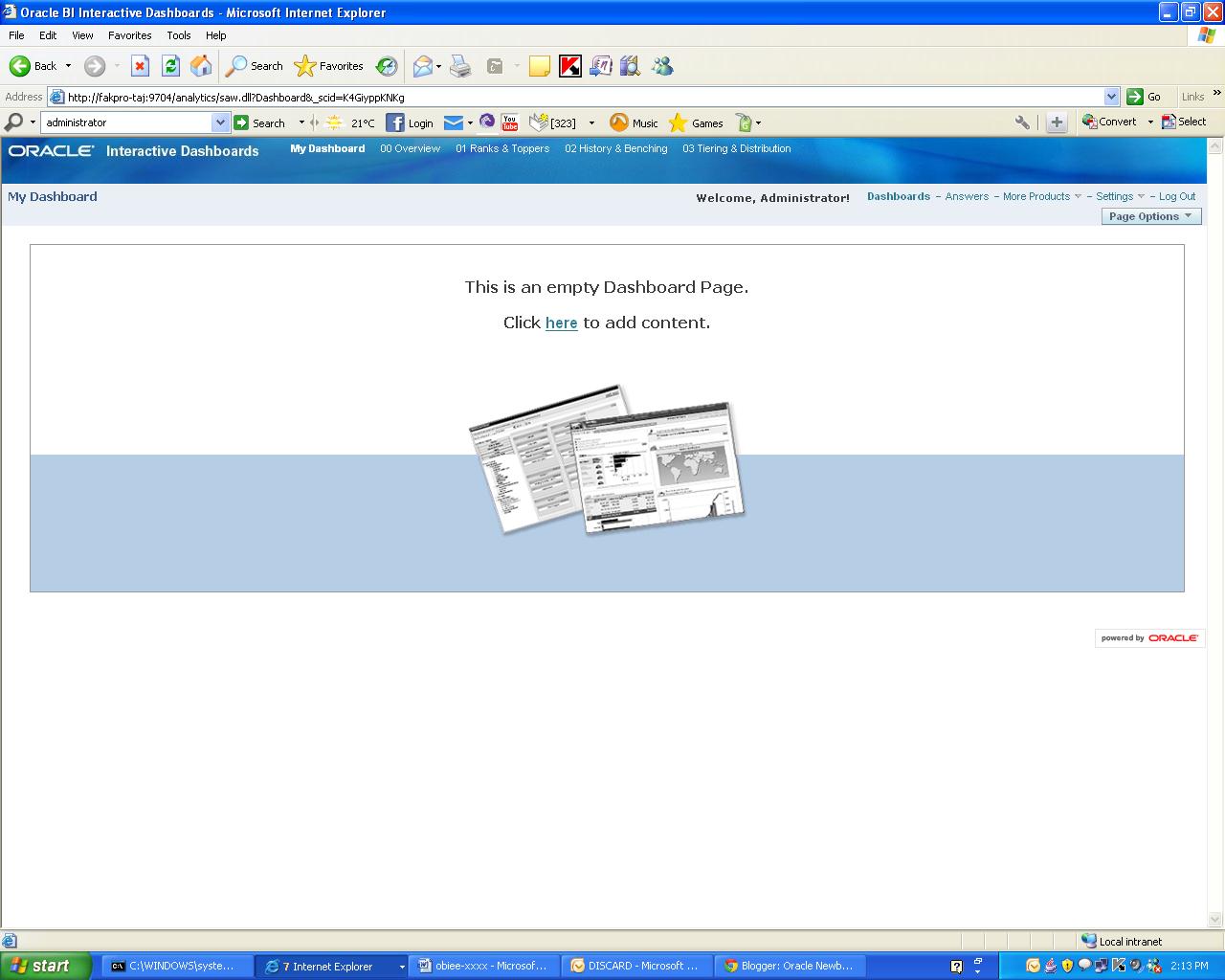This screenshot has height=980, width=1225.
Task: Open the Page Options dropdown
Action: (1151, 216)
